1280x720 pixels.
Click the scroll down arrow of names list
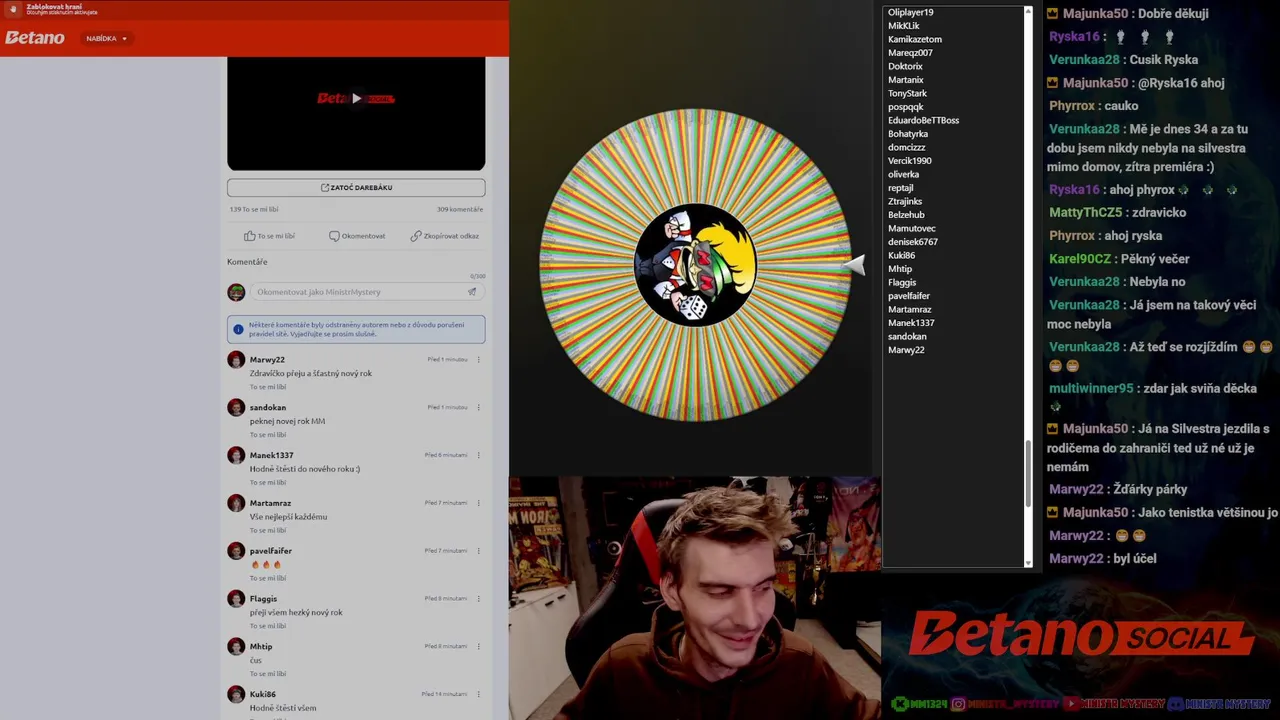coord(1028,563)
